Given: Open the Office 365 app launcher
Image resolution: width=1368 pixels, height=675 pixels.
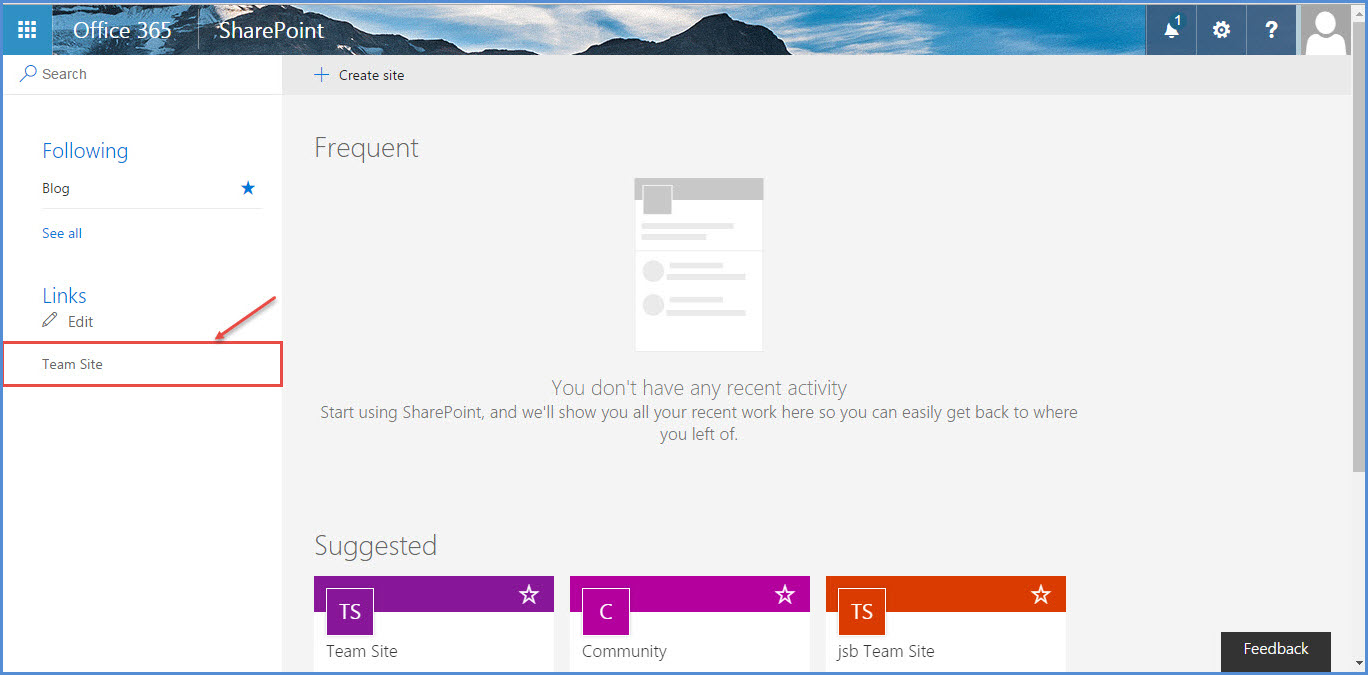Looking at the screenshot, I should coord(26,29).
